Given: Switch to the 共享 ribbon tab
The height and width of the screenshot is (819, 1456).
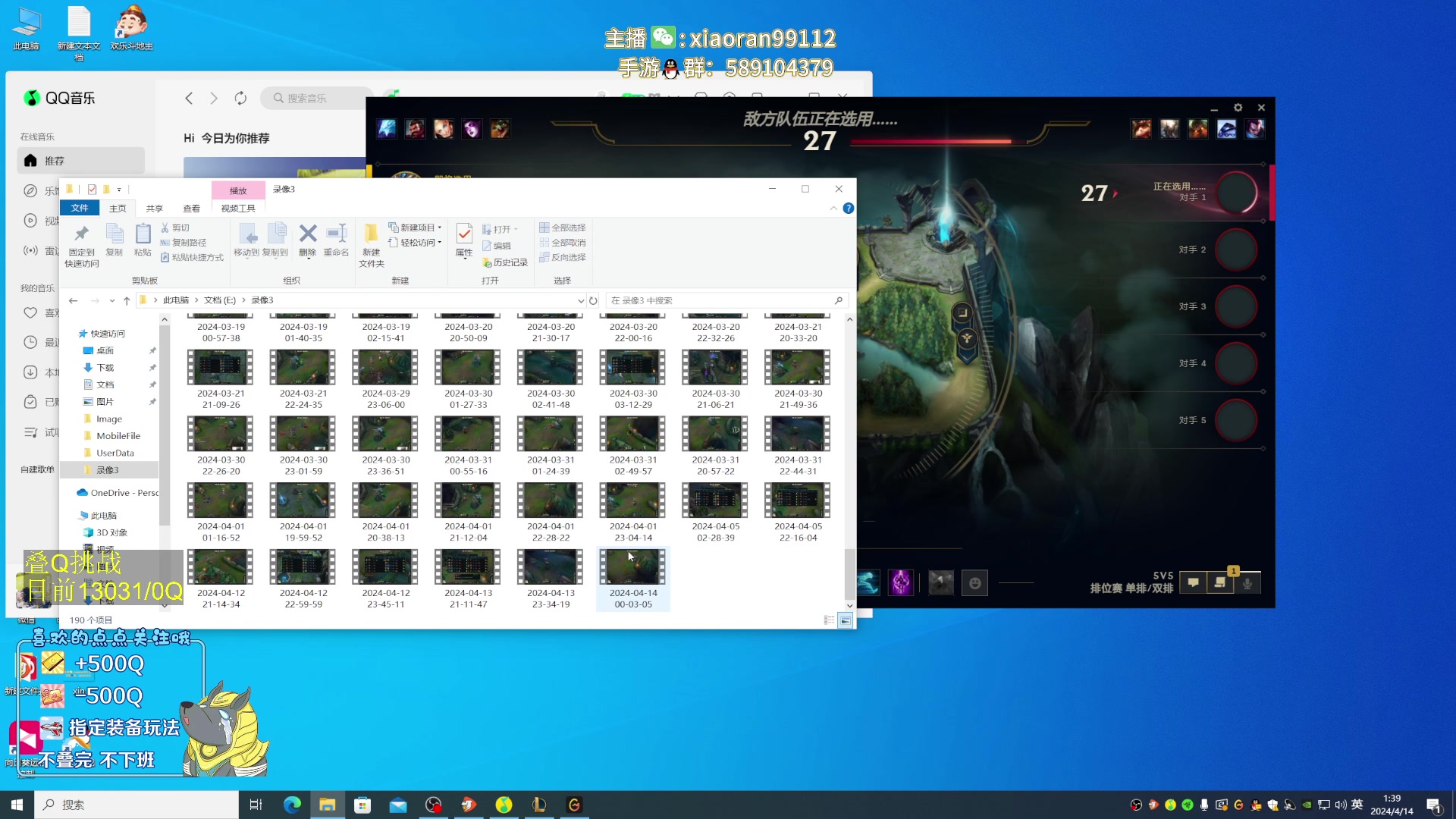Looking at the screenshot, I should pyautogui.click(x=155, y=209).
